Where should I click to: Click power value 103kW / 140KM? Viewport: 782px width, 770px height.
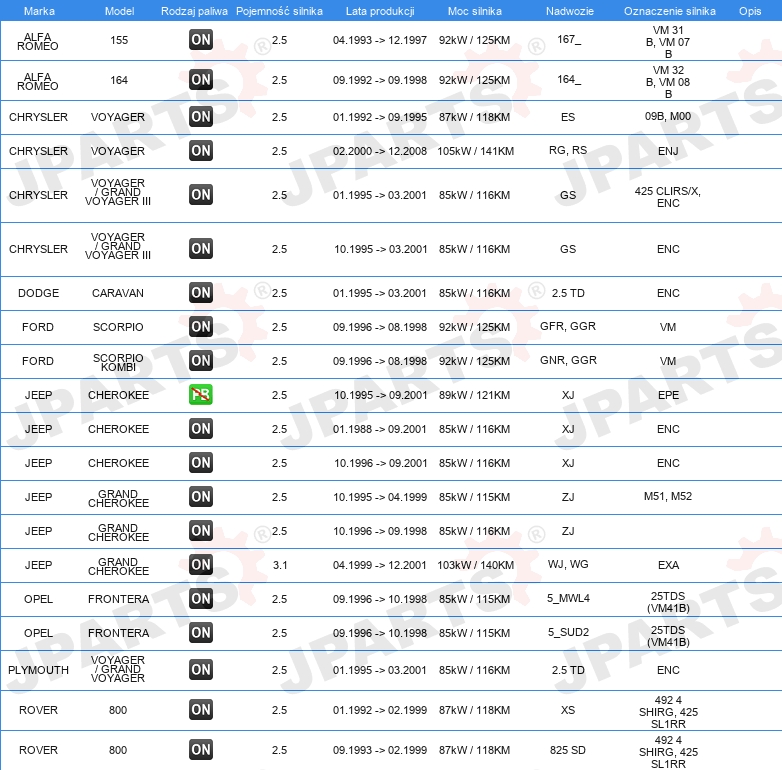475,565
